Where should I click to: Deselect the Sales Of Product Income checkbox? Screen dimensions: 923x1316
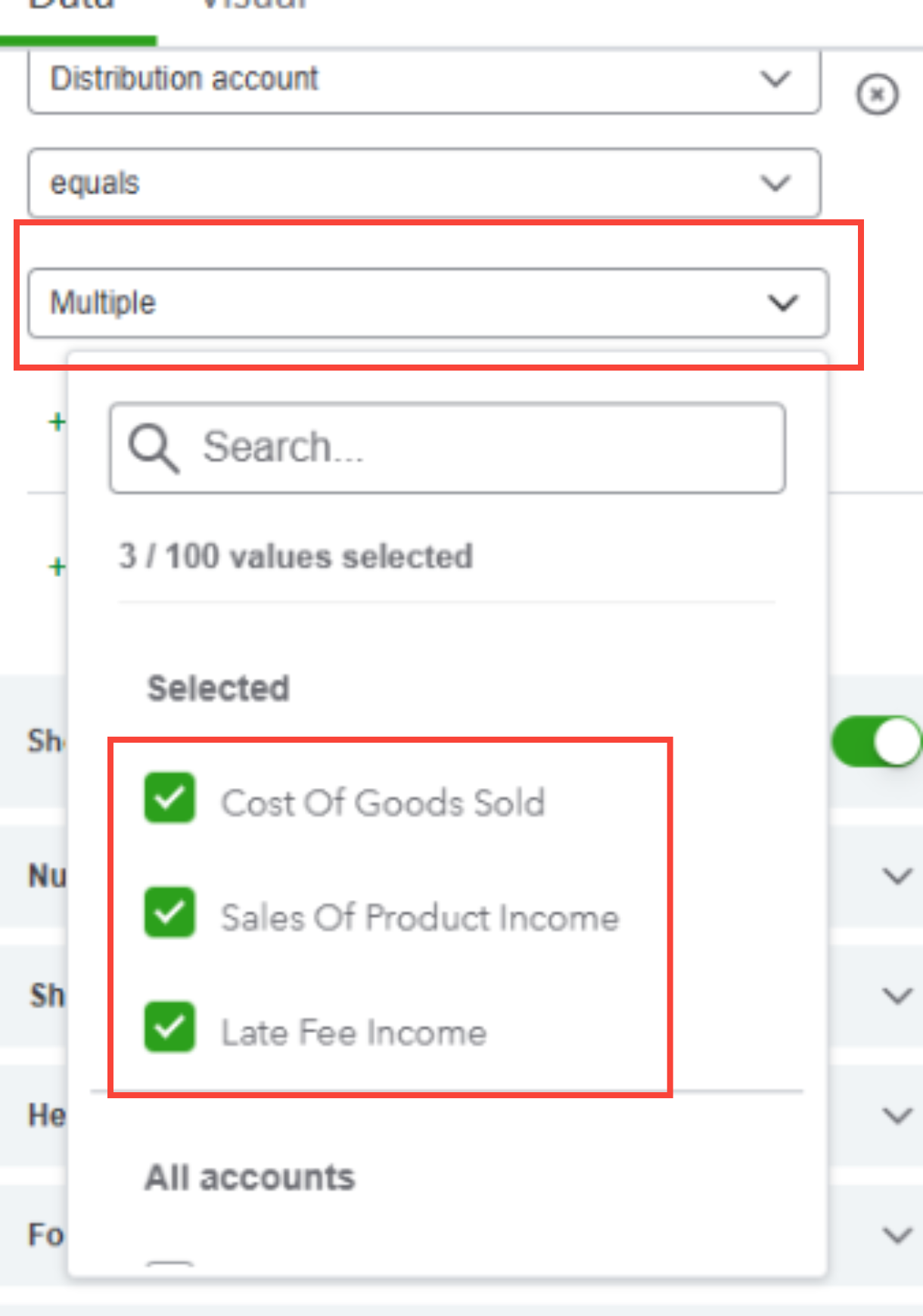point(169,913)
